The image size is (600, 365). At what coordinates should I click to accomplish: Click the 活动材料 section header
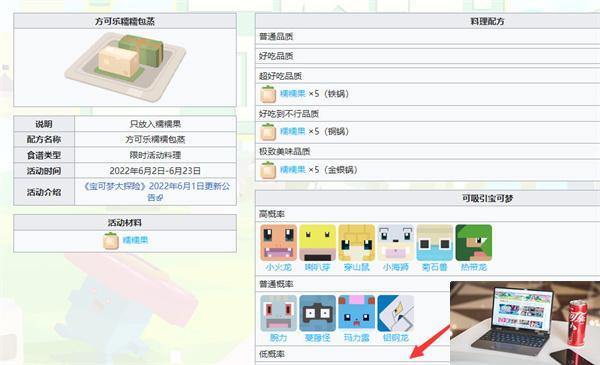coord(125,223)
